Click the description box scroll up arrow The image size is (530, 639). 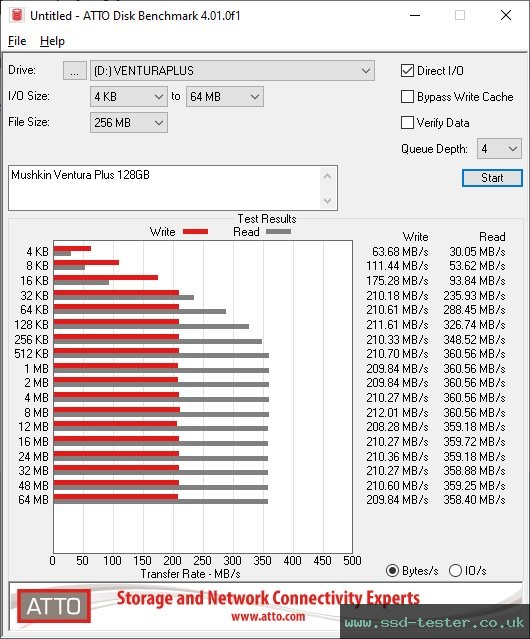(x=328, y=176)
